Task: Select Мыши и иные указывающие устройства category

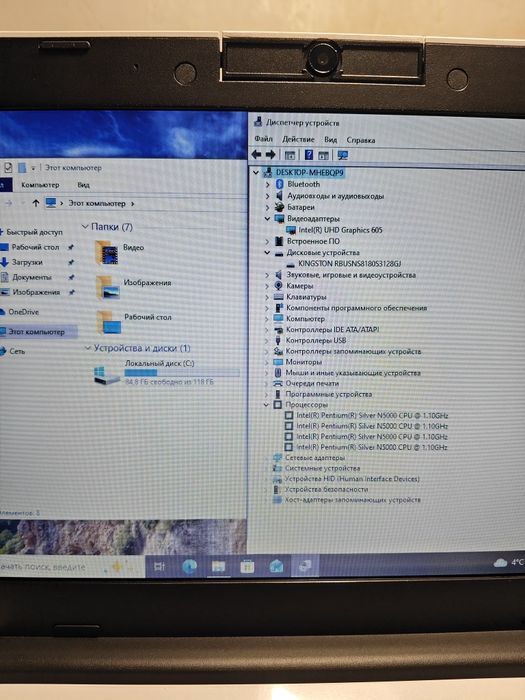Action: click(x=353, y=373)
